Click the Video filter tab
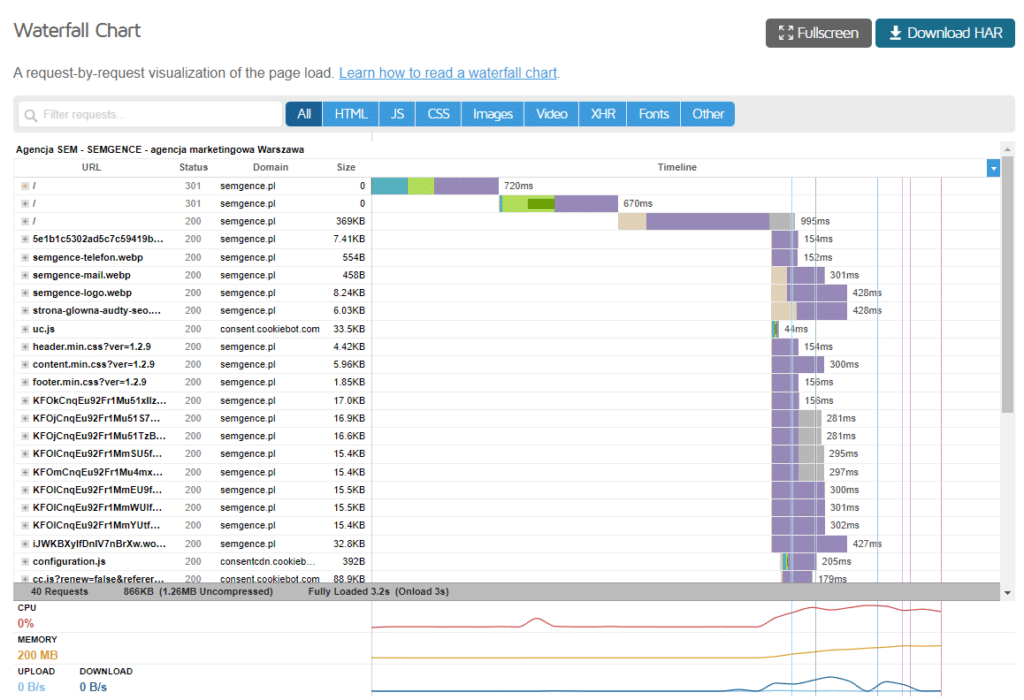1024x700 pixels. pos(551,113)
